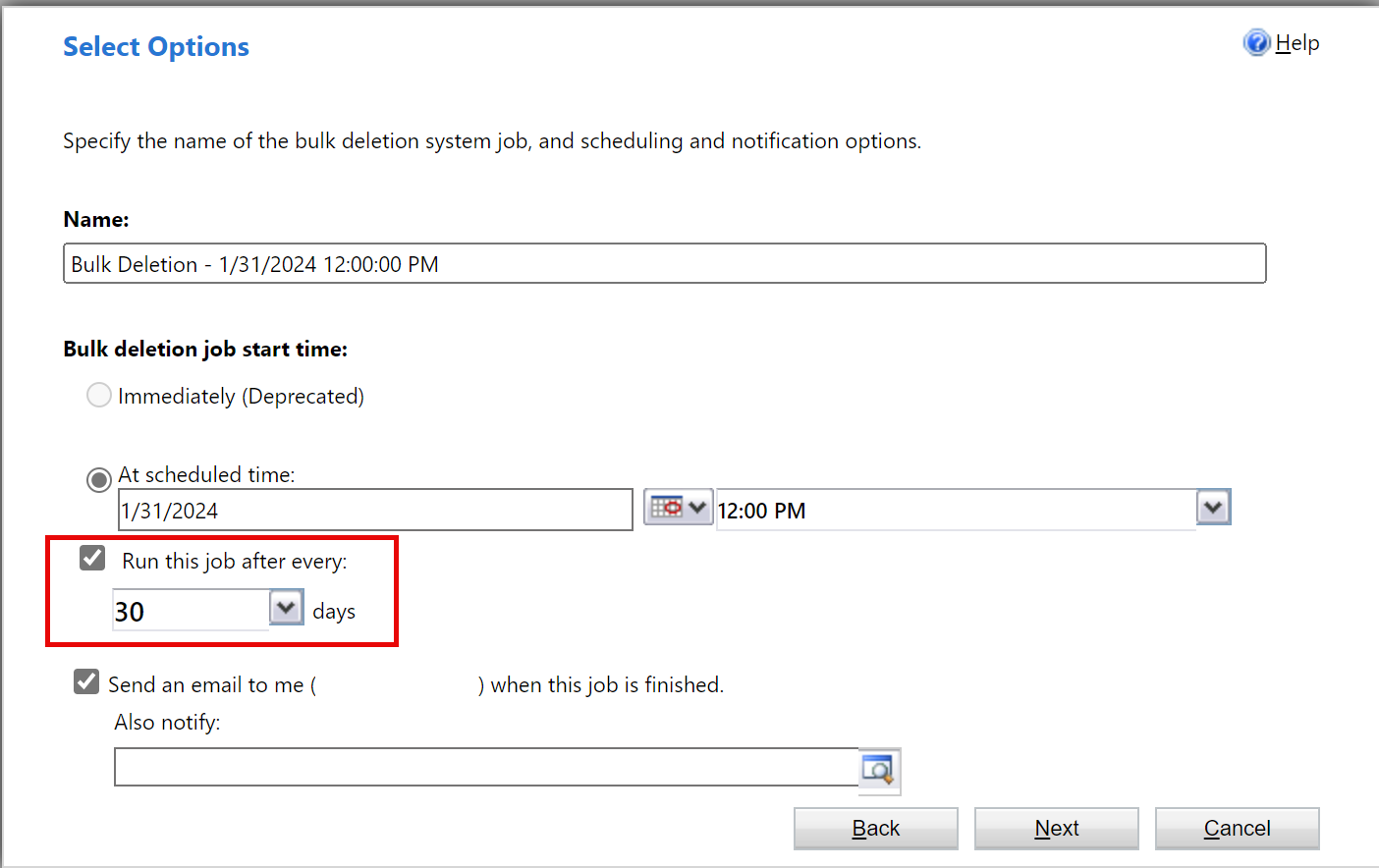
Task: Click the lookup icon beside Also notify
Action: point(878,769)
